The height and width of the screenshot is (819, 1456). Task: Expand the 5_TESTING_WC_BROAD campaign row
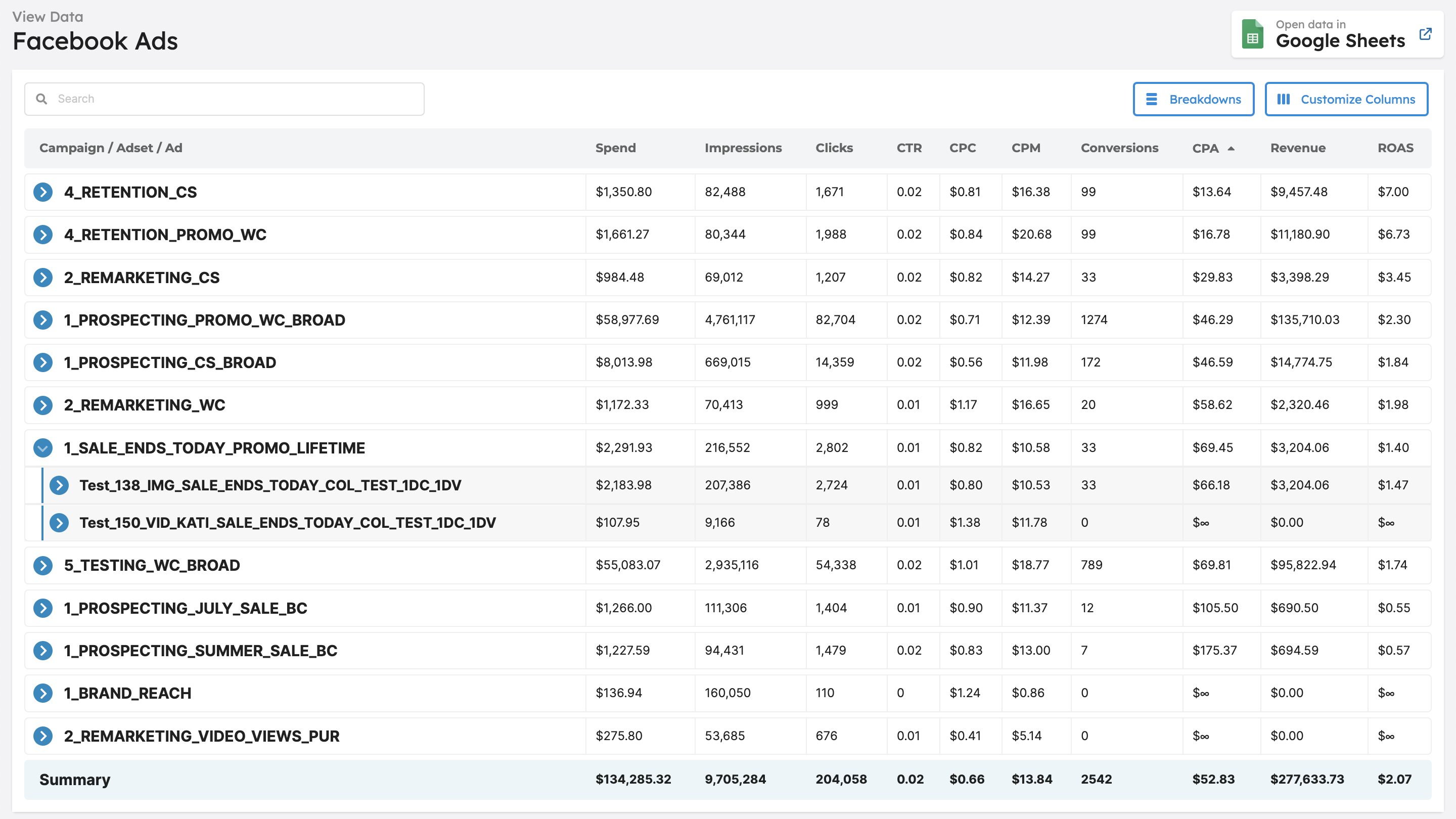[43, 565]
